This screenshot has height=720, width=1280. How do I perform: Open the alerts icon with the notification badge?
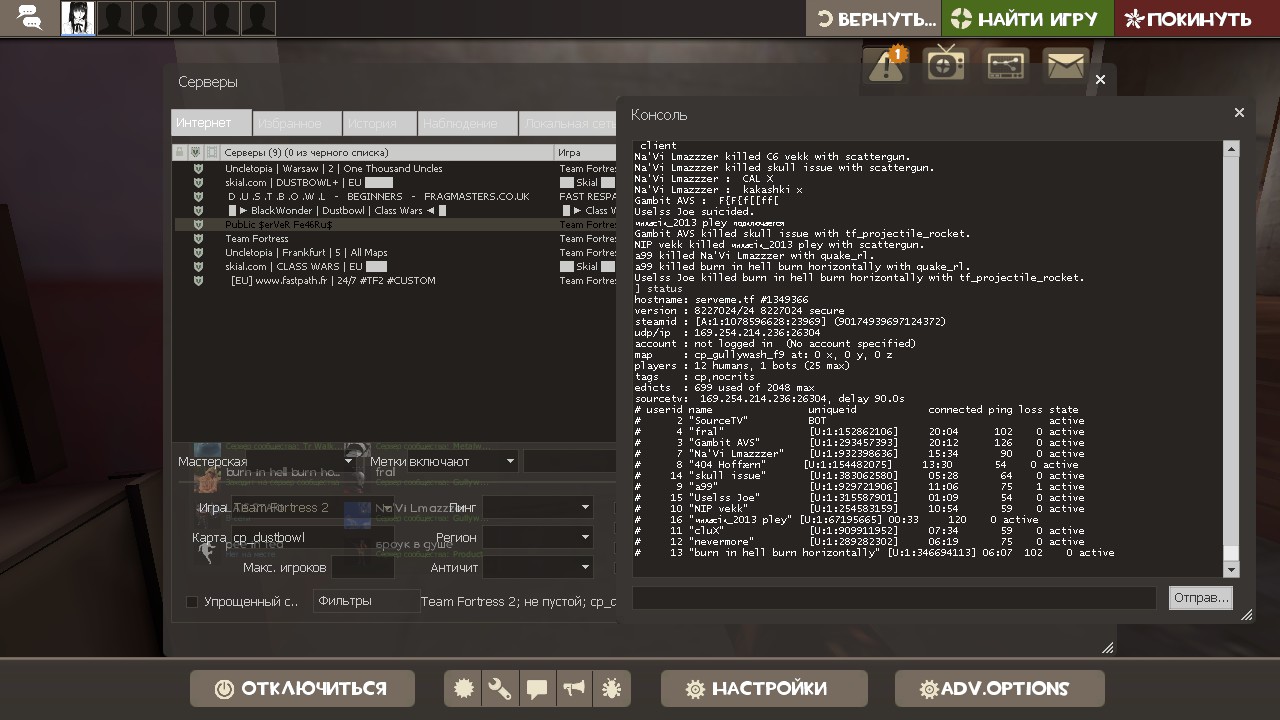point(886,66)
